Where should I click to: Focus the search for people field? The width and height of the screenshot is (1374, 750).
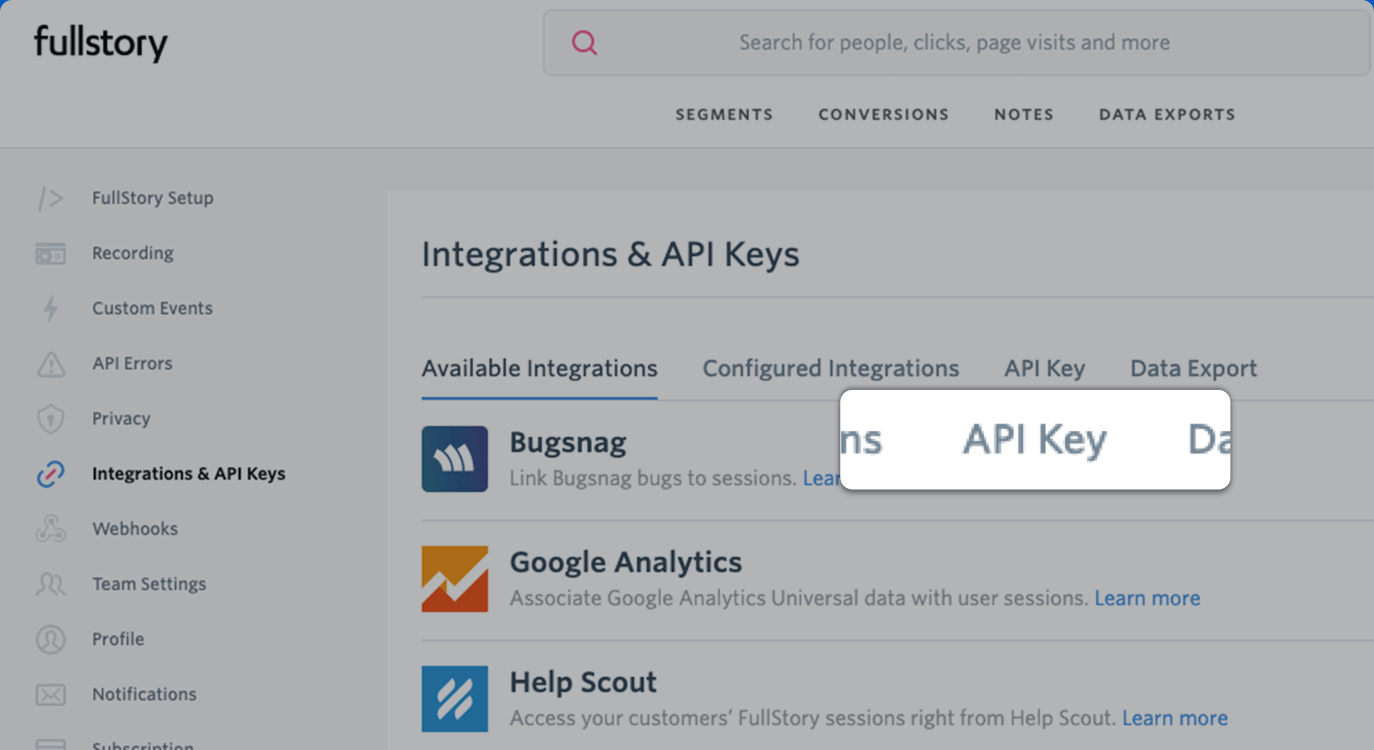[x=956, y=43]
